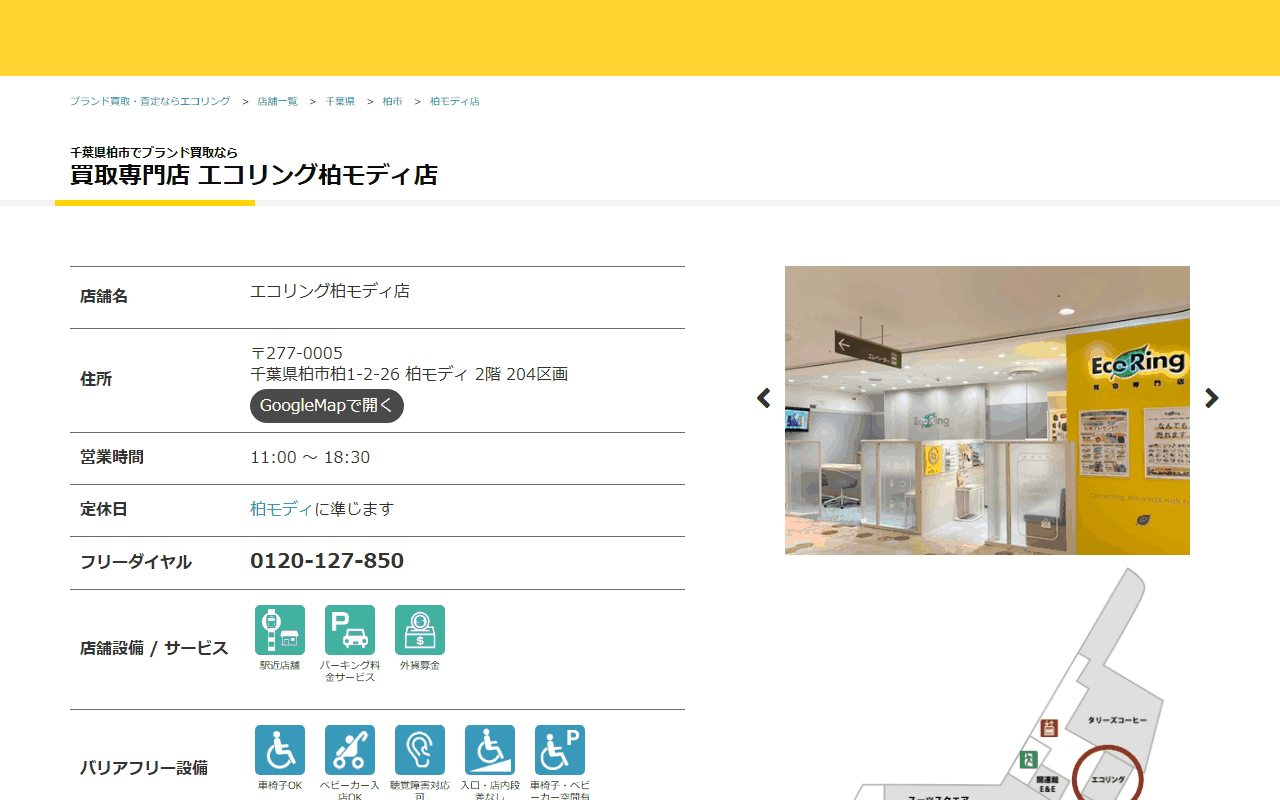Click the store name value エコリング柏モディ店
The image size is (1280, 800).
[x=330, y=291]
